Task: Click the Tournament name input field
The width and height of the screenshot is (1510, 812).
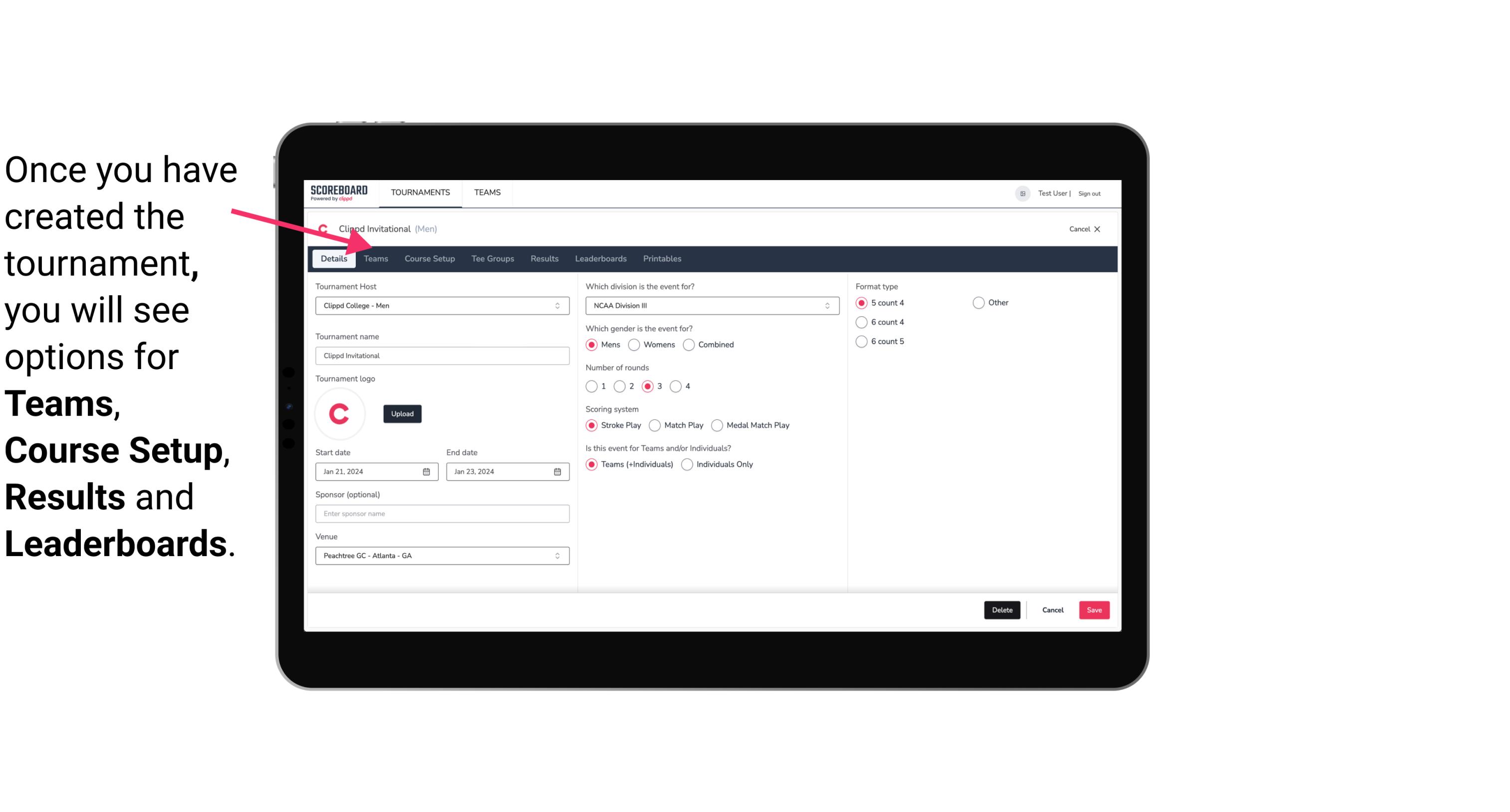Action: pyautogui.click(x=442, y=355)
